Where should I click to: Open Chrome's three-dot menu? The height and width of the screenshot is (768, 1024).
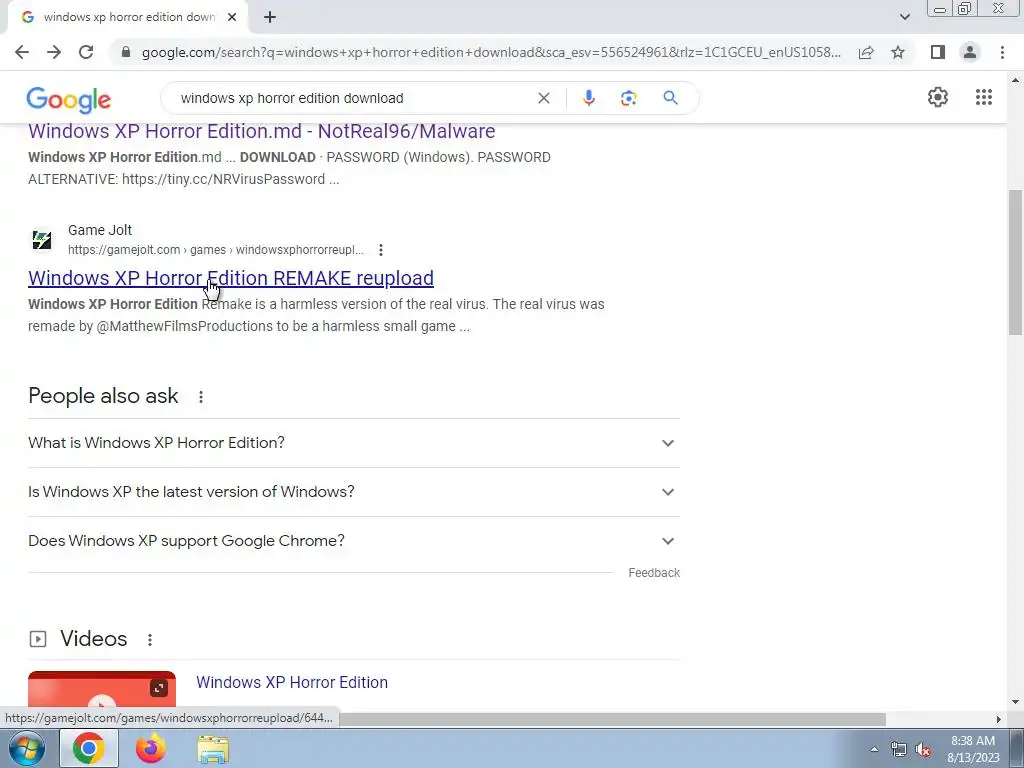click(x=1002, y=52)
